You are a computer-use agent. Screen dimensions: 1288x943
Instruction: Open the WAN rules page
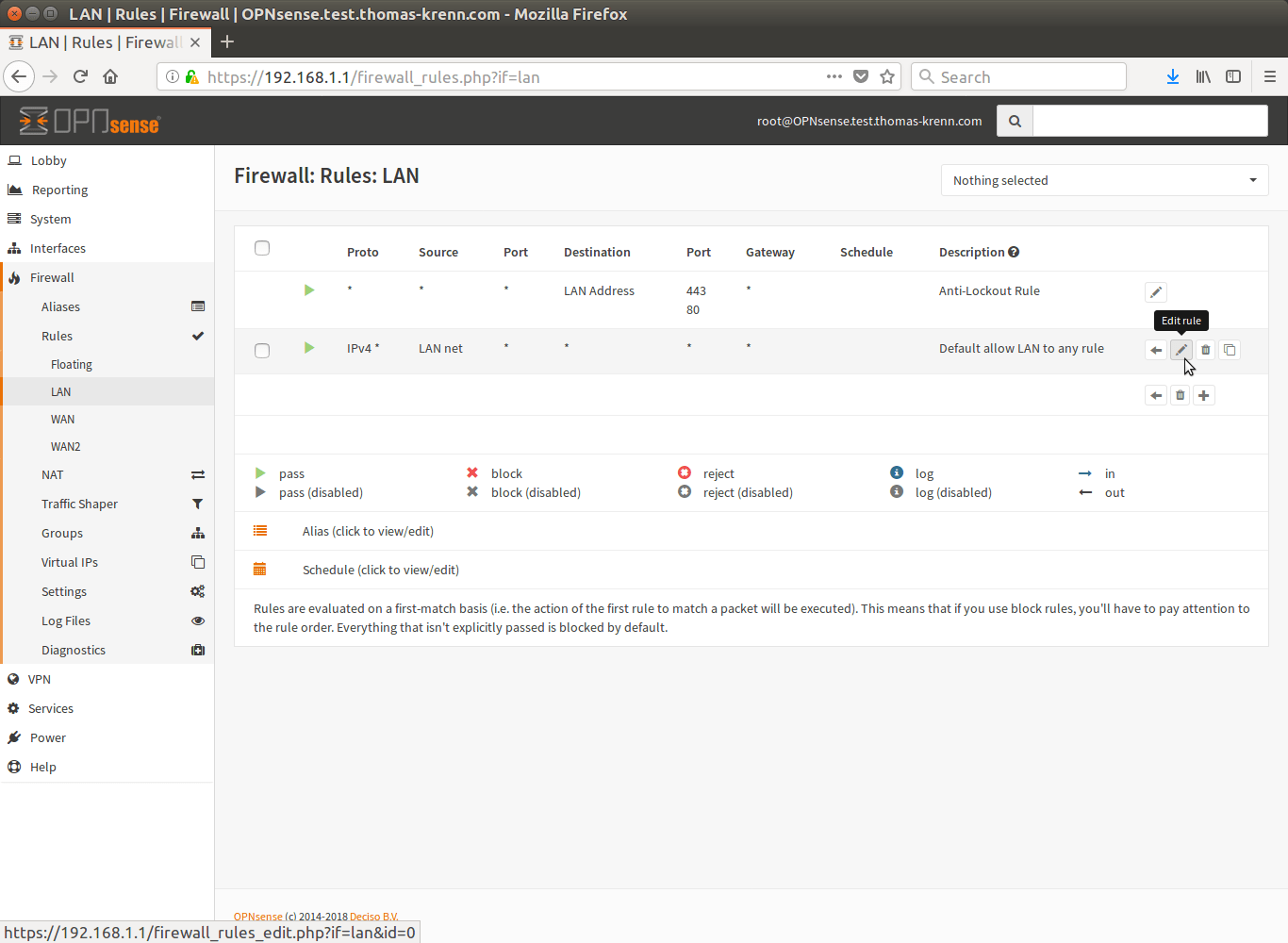click(62, 419)
